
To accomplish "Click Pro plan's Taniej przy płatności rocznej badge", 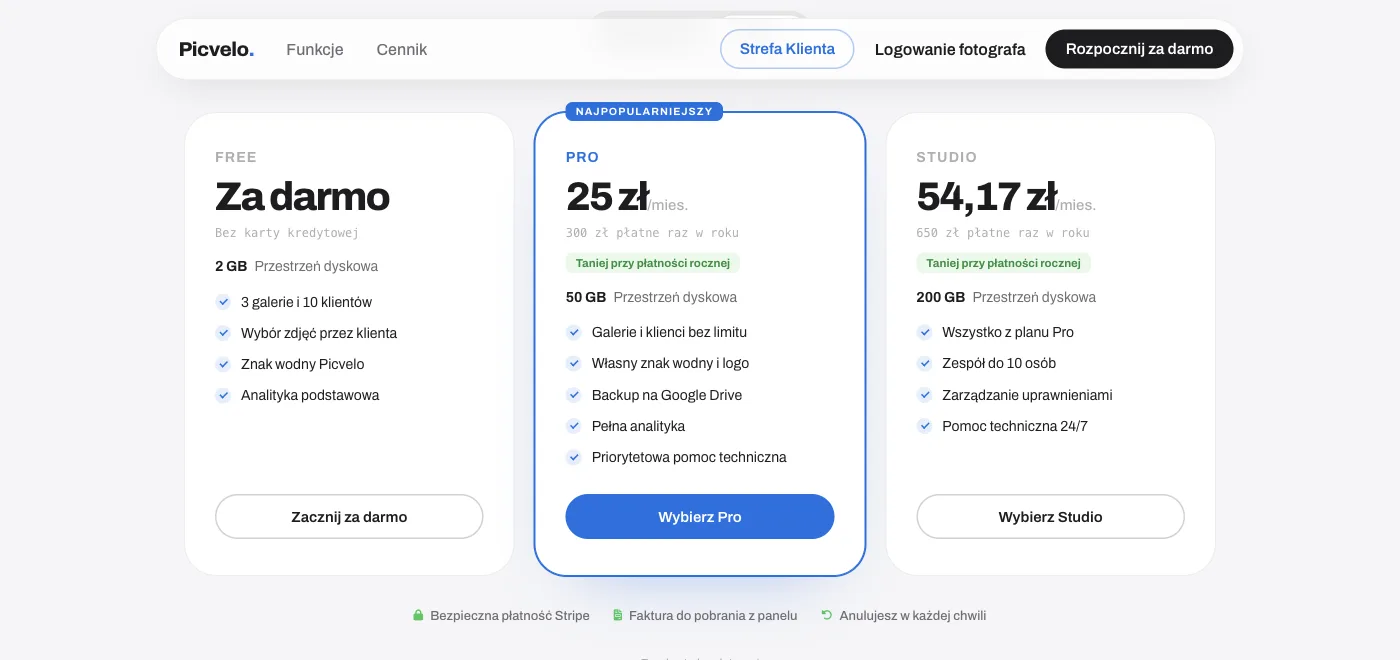I will 653,263.
